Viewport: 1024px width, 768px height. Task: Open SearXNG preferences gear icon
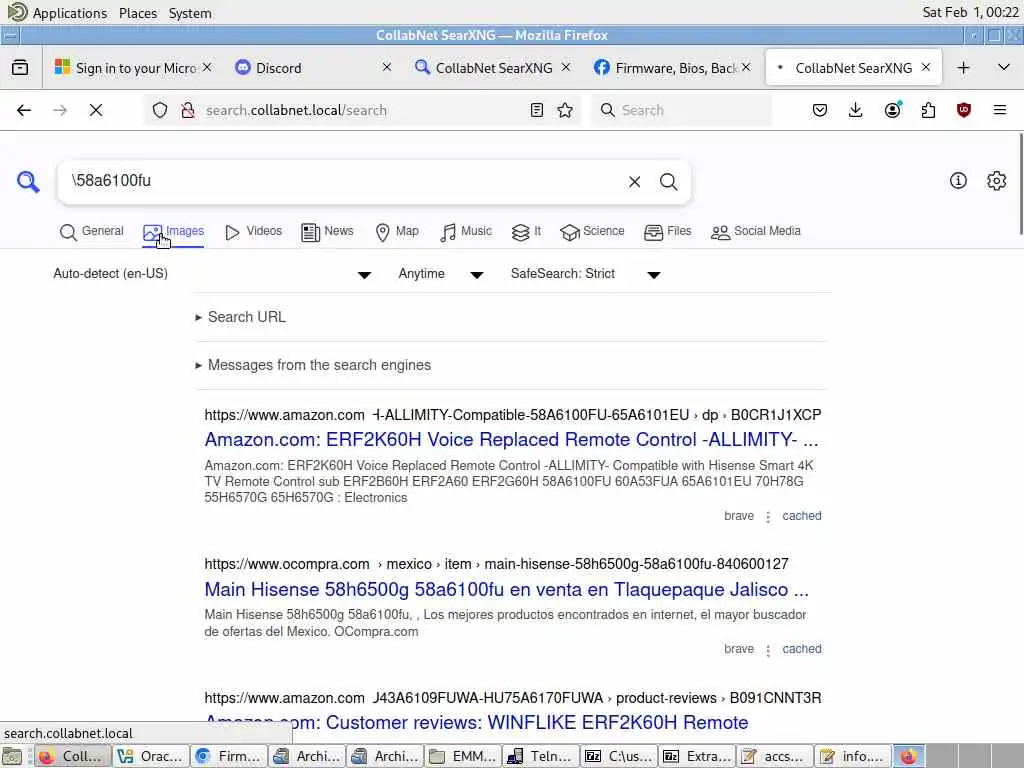(x=997, y=181)
